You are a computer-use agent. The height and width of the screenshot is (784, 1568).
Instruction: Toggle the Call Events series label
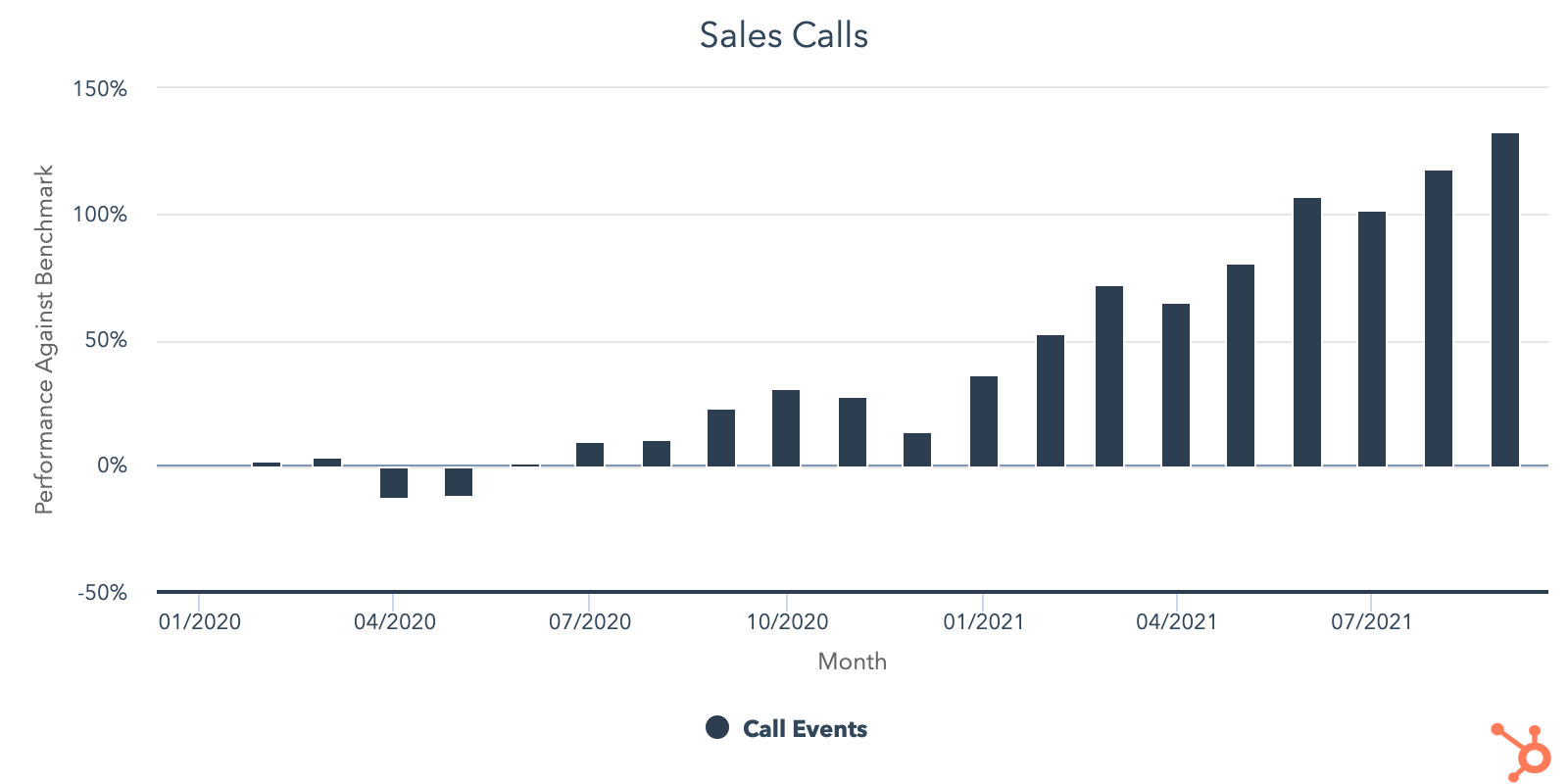(x=805, y=729)
